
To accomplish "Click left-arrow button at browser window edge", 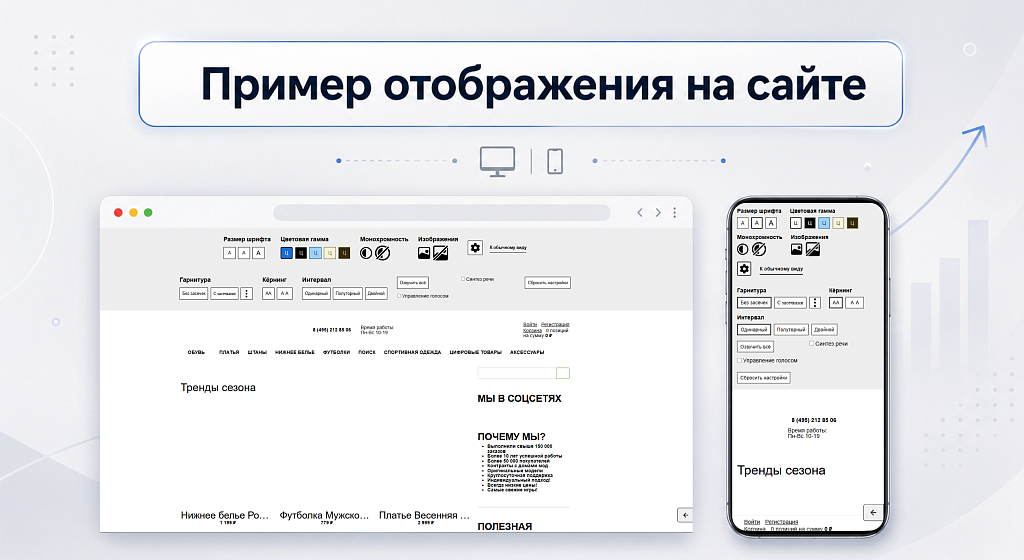I will click(684, 515).
